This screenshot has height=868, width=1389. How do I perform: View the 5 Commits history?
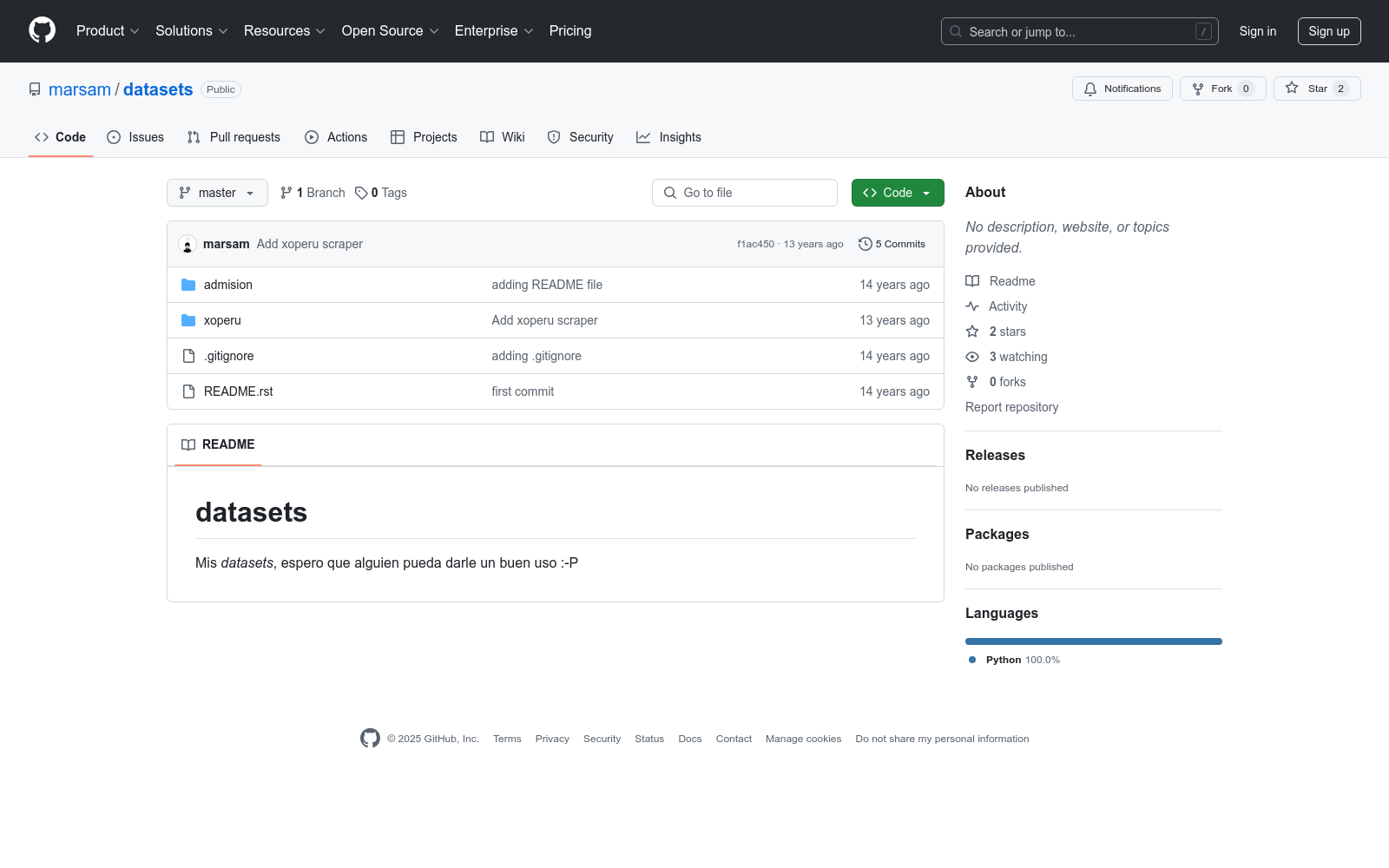[x=892, y=244]
